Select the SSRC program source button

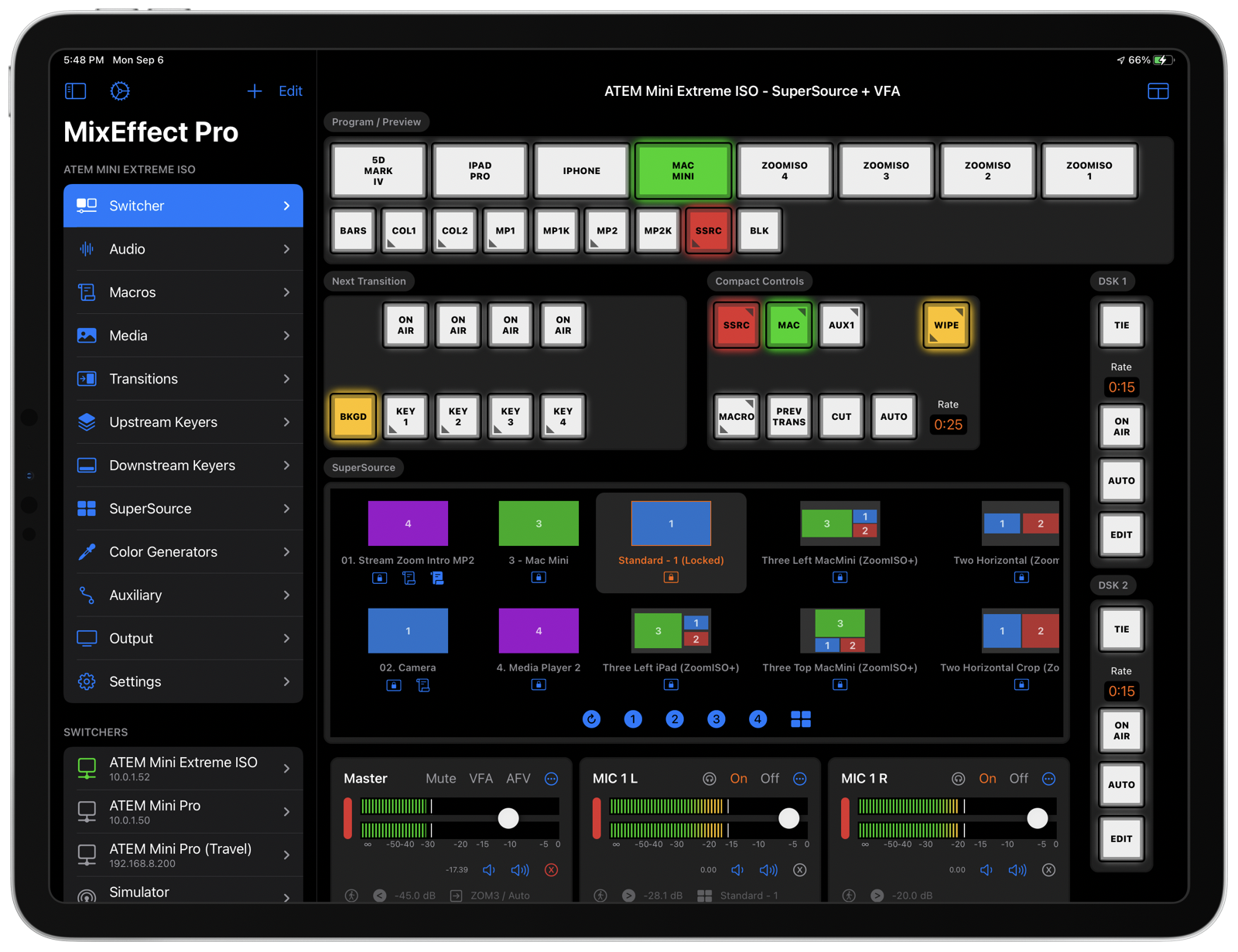708,230
